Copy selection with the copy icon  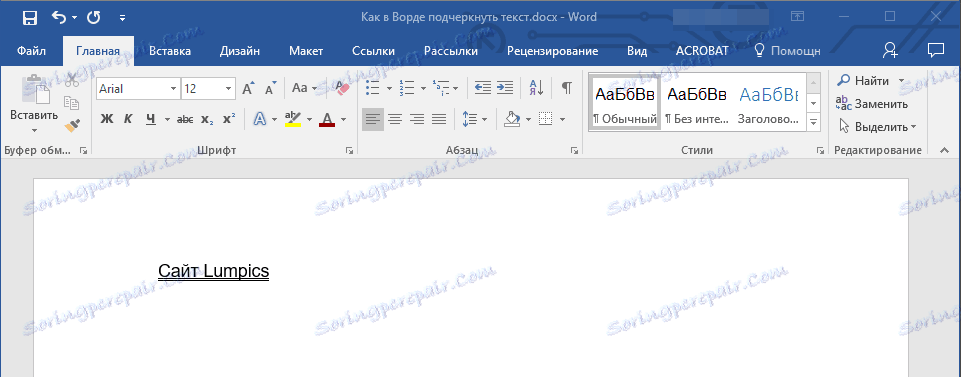(72, 103)
